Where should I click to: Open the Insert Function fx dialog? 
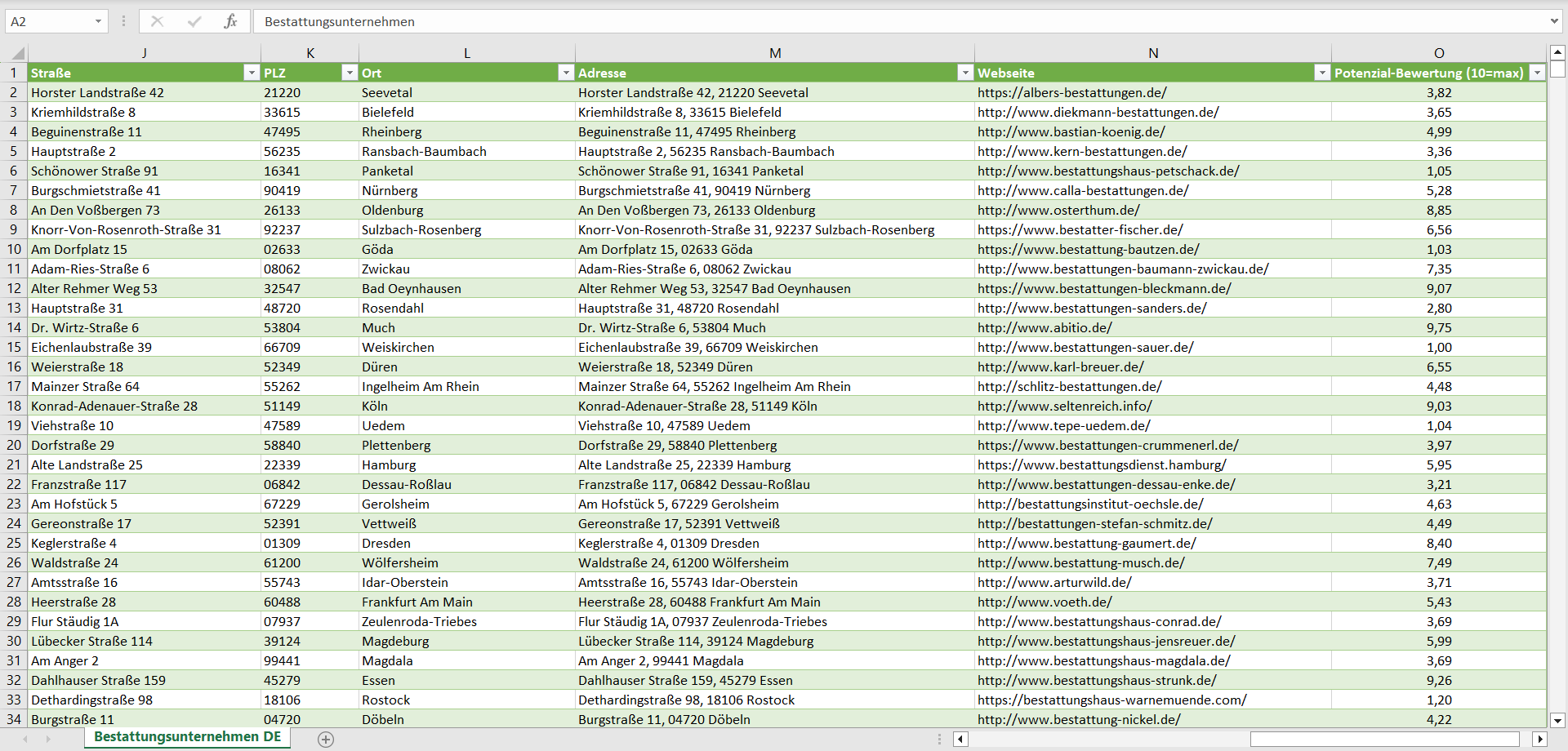pyautogui.click(x=230, y=21)
